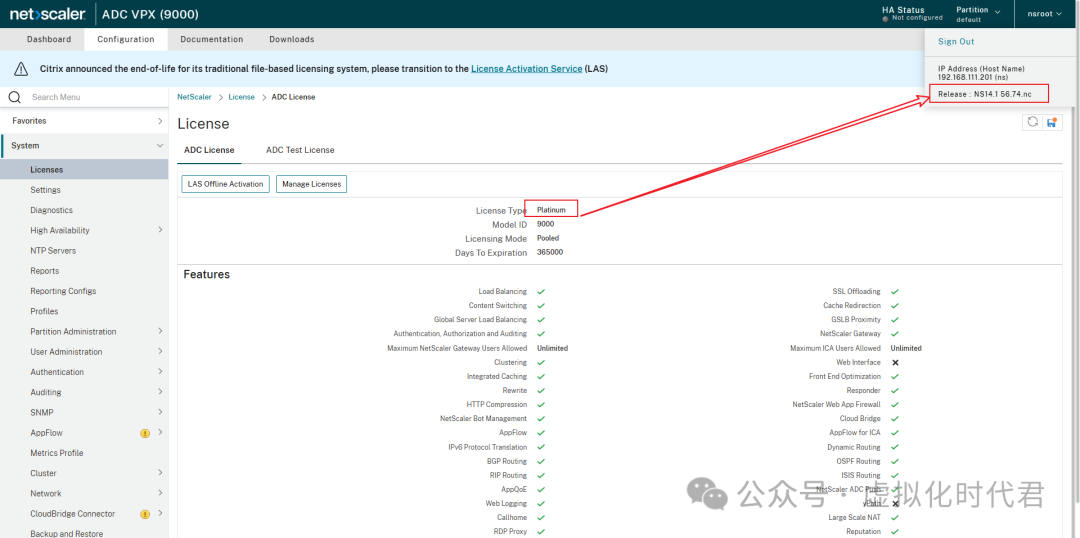Click the SSL Offloading checkmark
This screenshot has height=538, width=1080.
pos(895,292)
